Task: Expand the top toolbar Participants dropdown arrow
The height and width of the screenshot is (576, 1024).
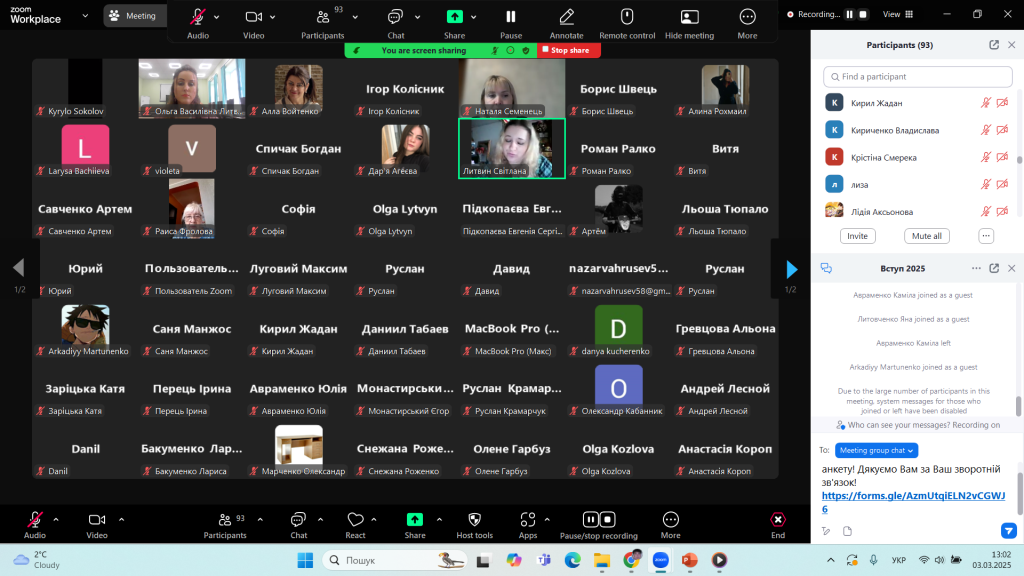Action: click(x=355, y=17)
